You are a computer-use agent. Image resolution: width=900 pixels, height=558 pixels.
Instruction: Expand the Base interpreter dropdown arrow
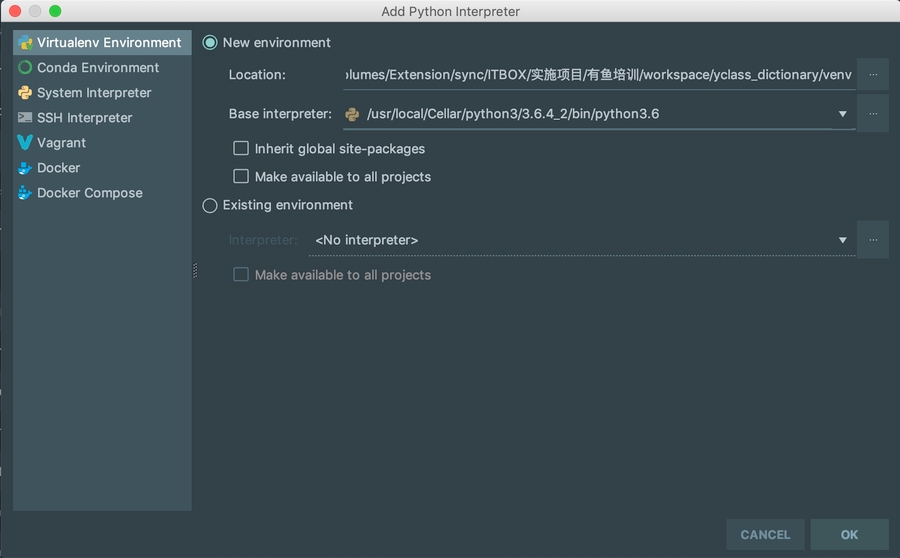click(x=843, y=114)
